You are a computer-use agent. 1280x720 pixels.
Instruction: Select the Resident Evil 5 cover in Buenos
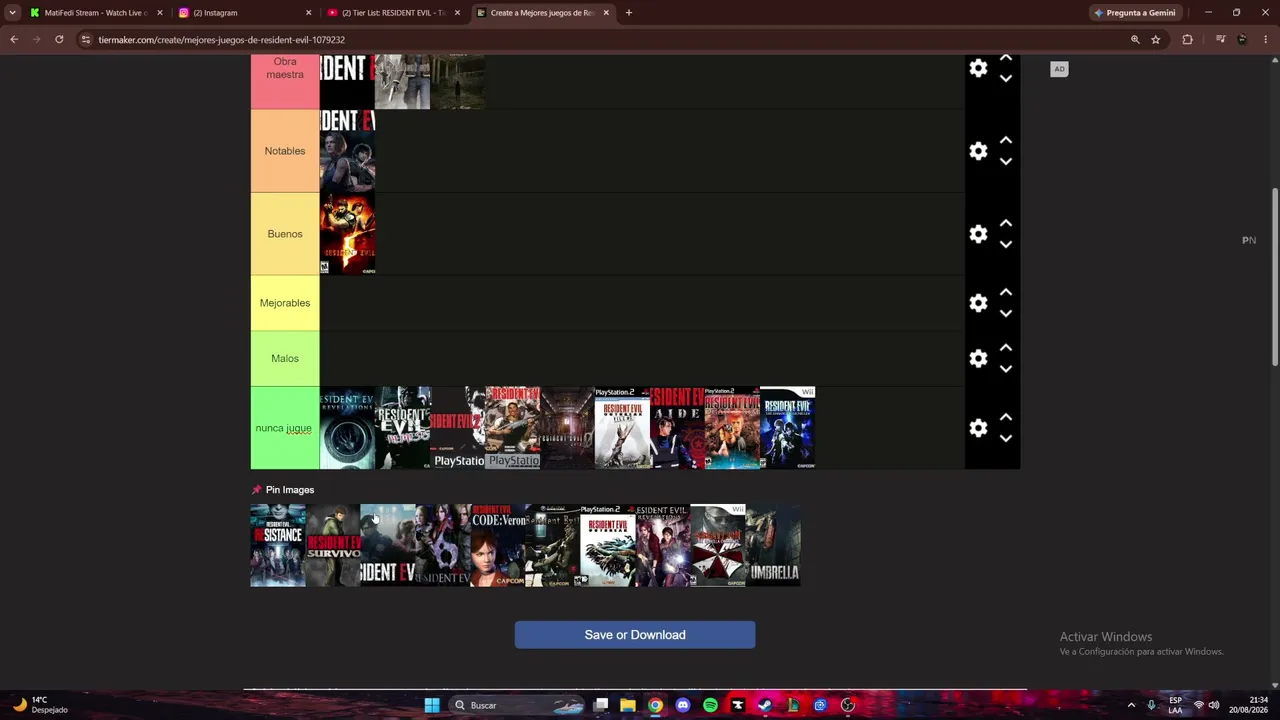(347, 234)
